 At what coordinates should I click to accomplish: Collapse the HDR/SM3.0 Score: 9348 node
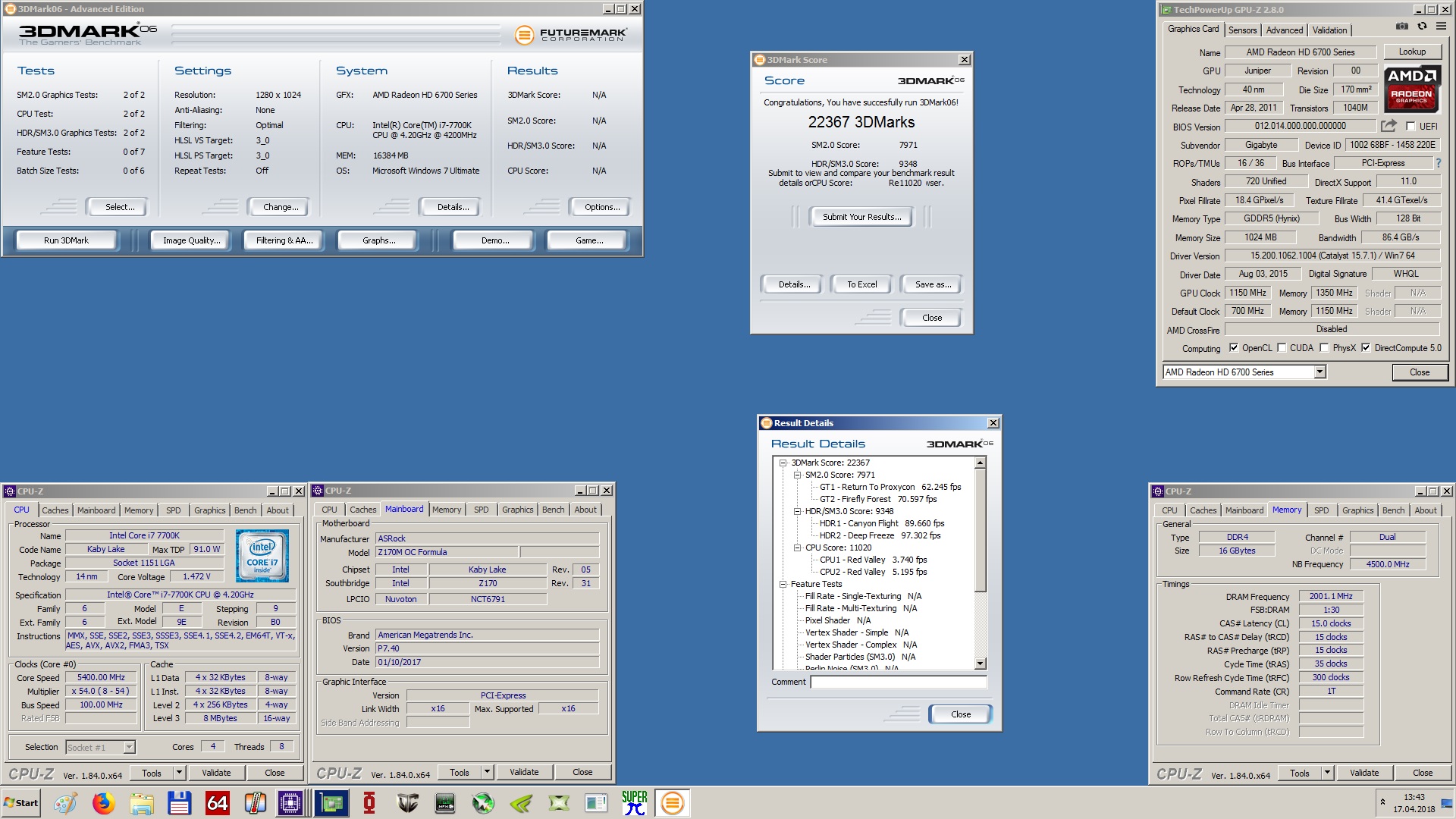(798, 511)
